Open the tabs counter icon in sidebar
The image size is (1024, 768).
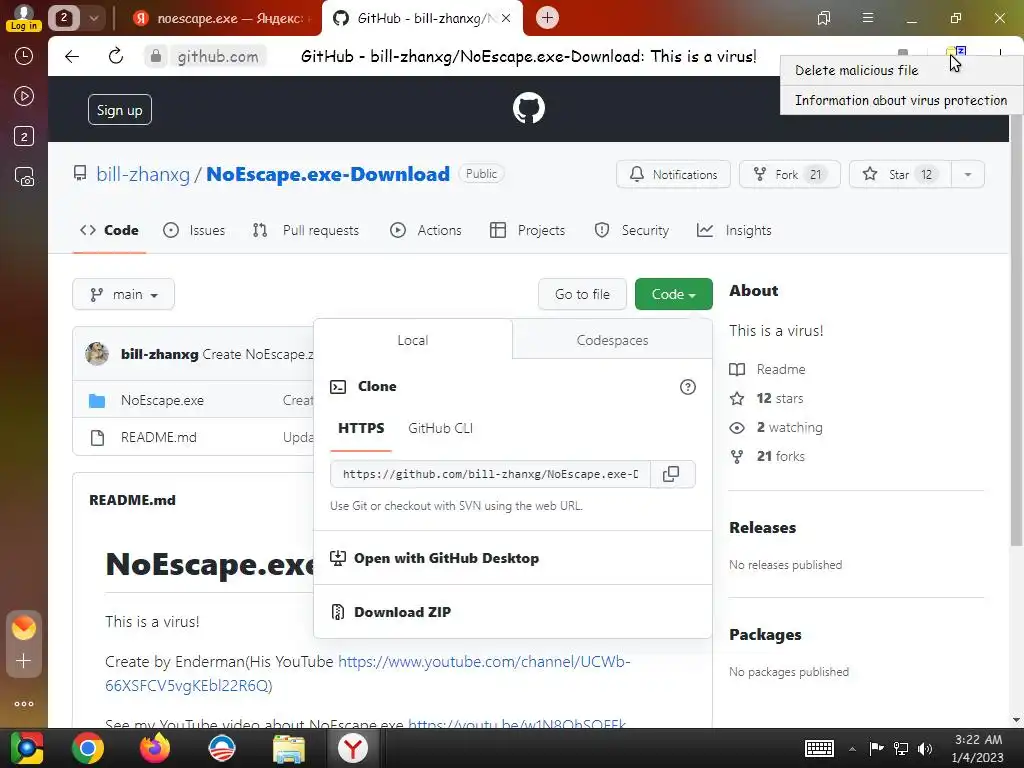click(x=24, y=136)
